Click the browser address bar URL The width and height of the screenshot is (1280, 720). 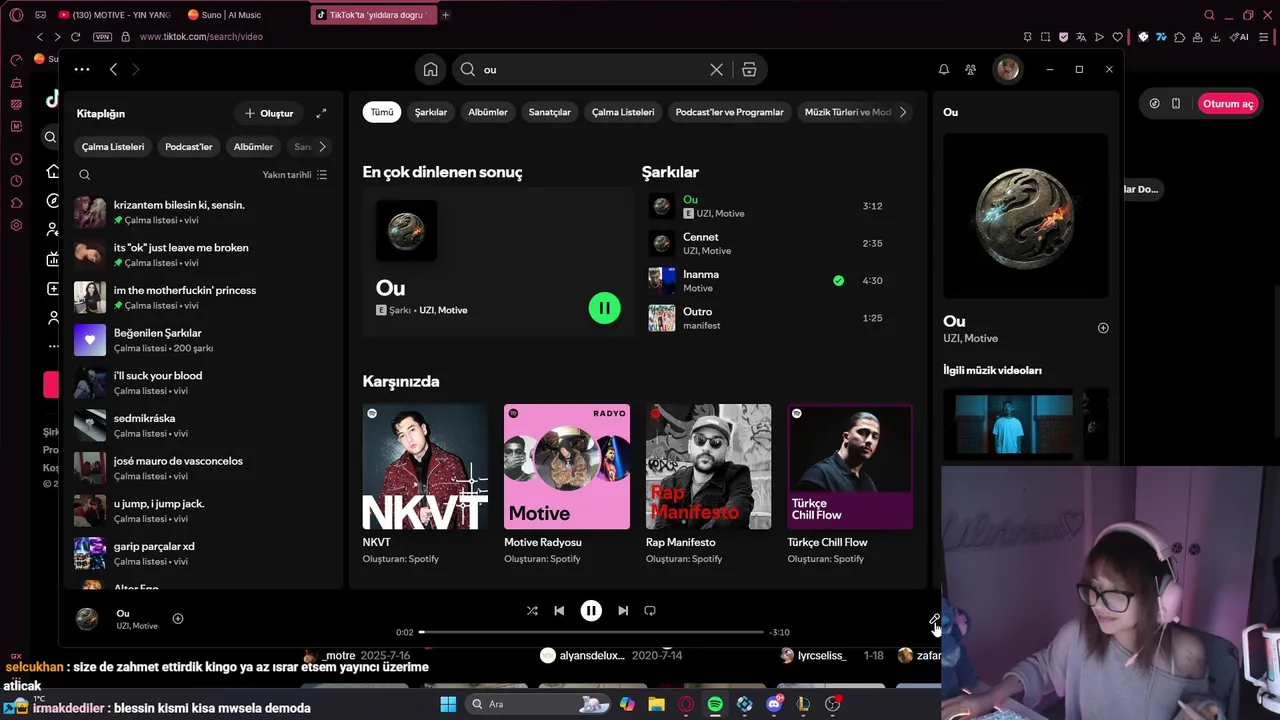click(201, 37)
